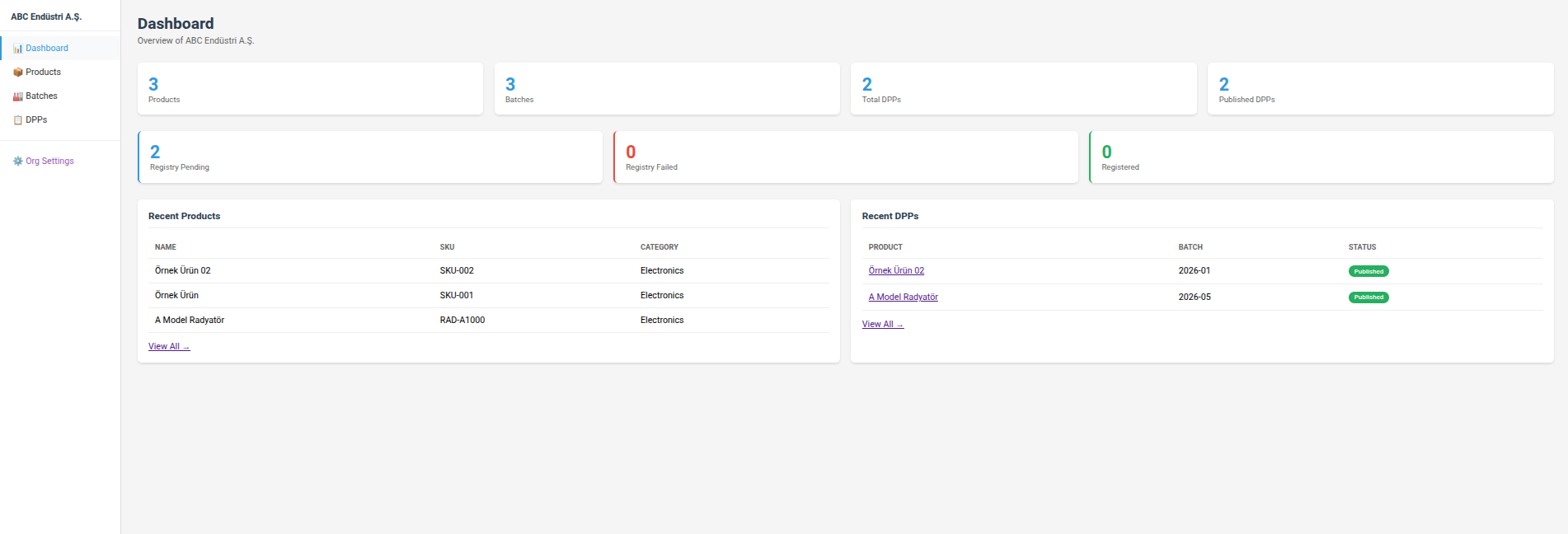This screenshot has width=1568, height=534.
Task: Click the RAD-A1000 SKU cell
Action: [x=462, y=320]
